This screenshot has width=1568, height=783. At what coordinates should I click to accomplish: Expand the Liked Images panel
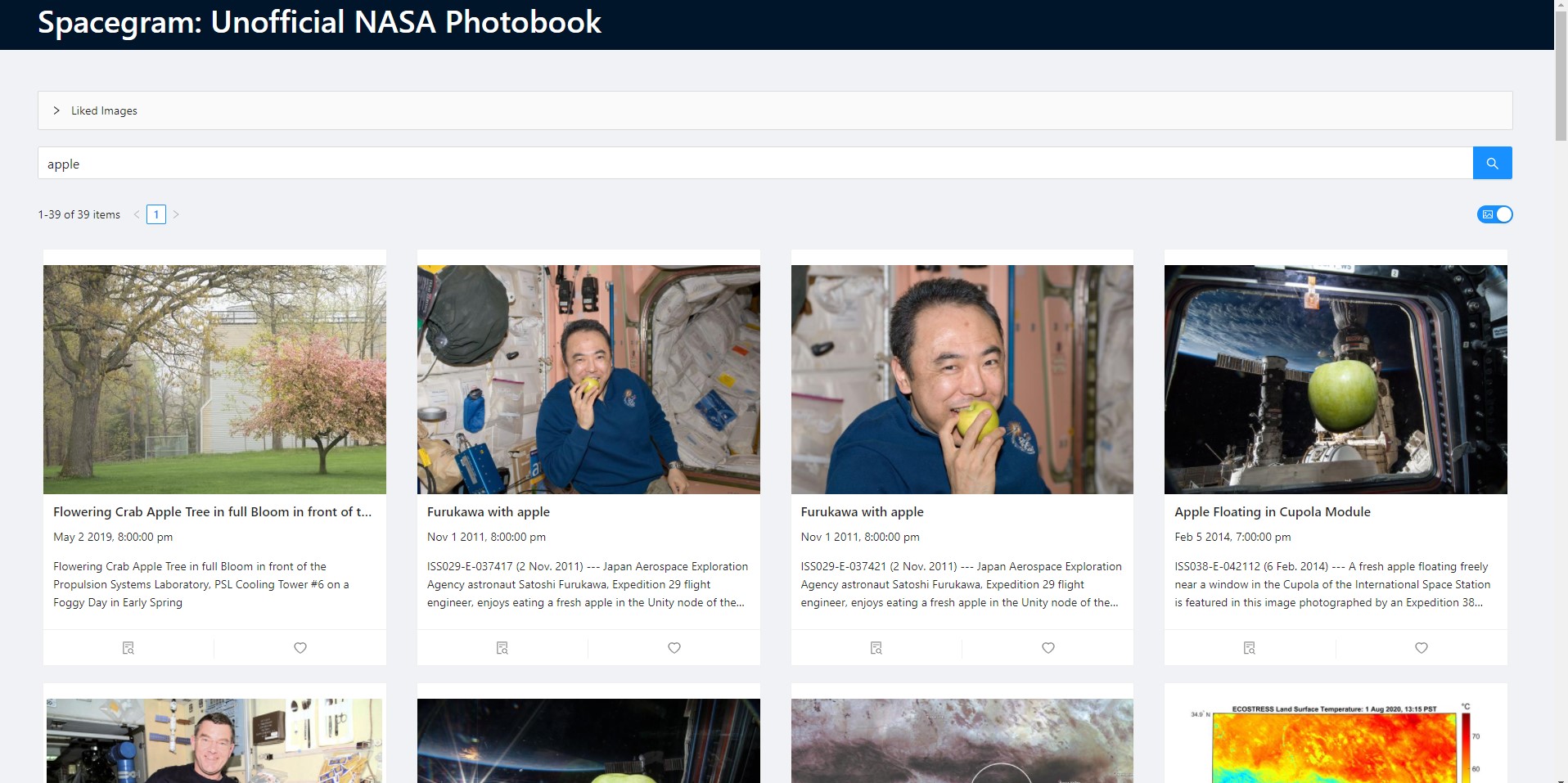coord(56,110)
